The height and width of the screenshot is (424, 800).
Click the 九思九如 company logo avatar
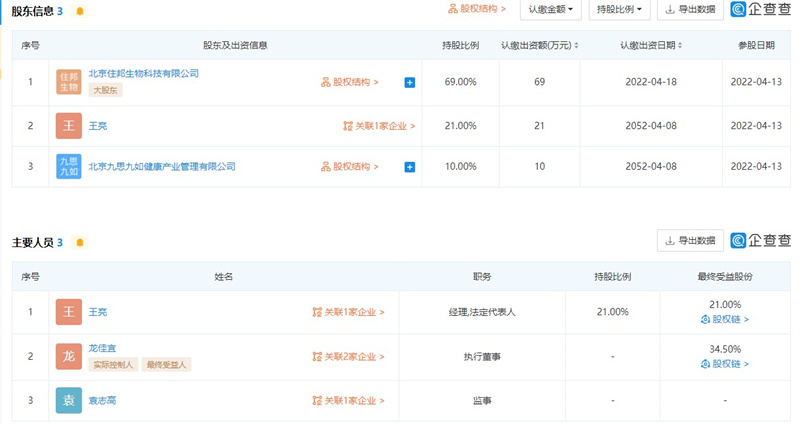coord(68,166)
